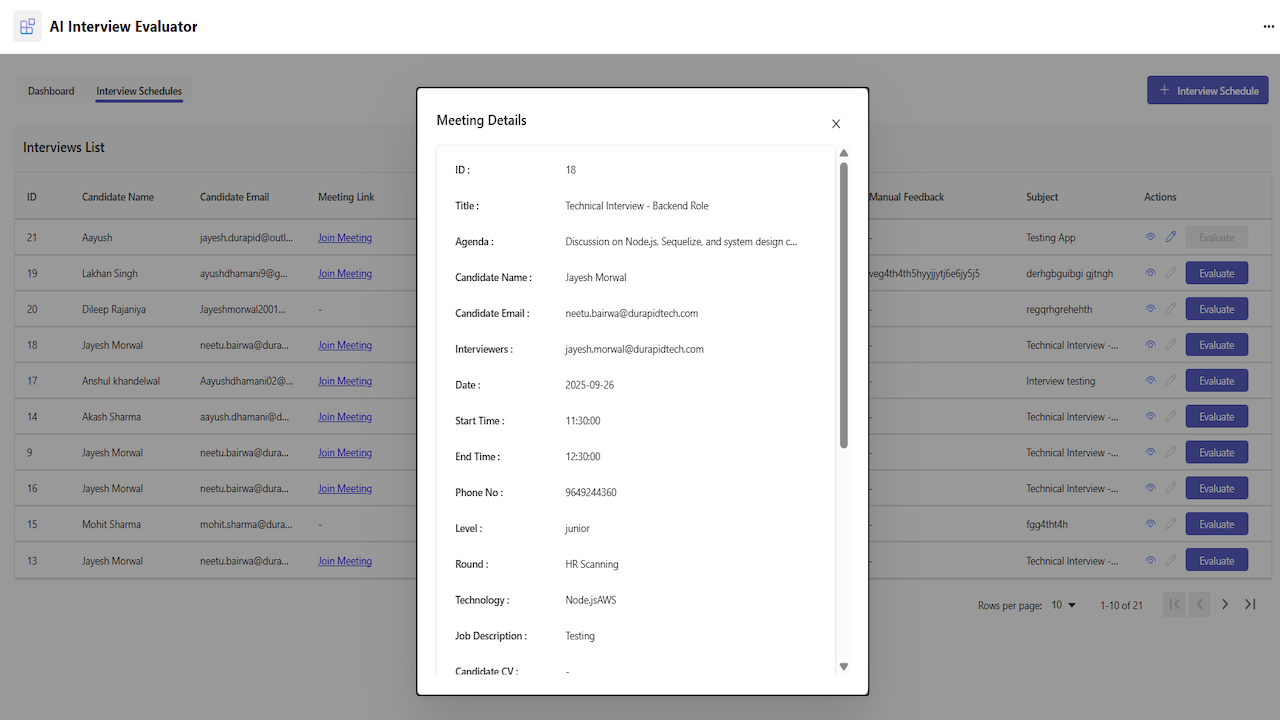This screenshot has width=1280, height=720.
Task: Click edit pencil icon for Aayush row
Action: [1171, 237]
